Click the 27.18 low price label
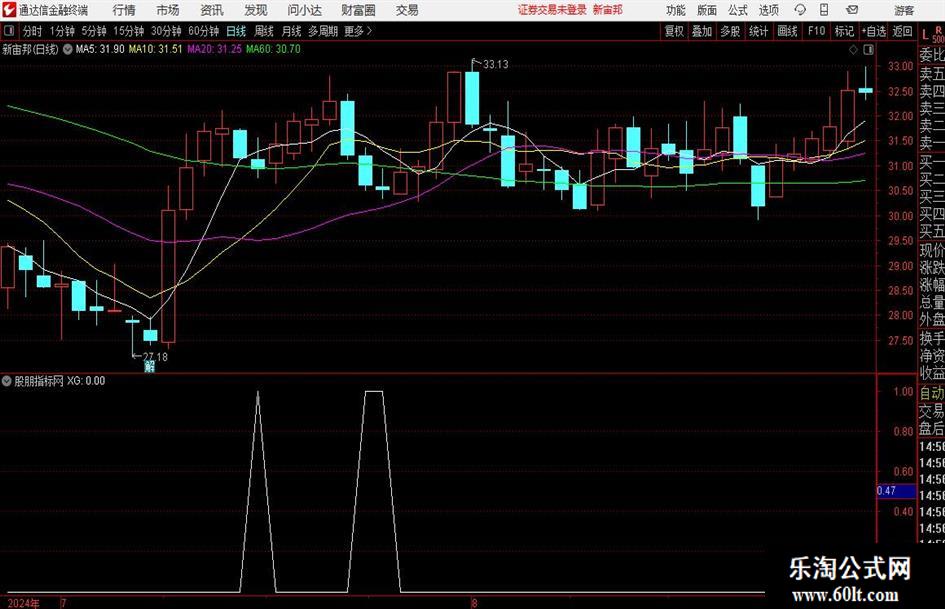Viewport: 945px width, 609px height. tap(155, 357)
